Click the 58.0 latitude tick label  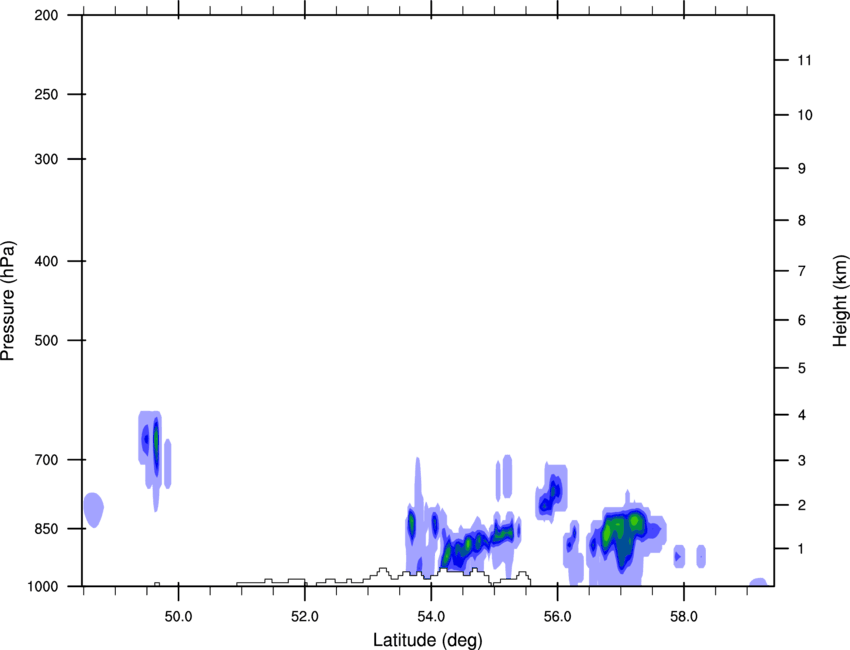(x=684, y=617)
